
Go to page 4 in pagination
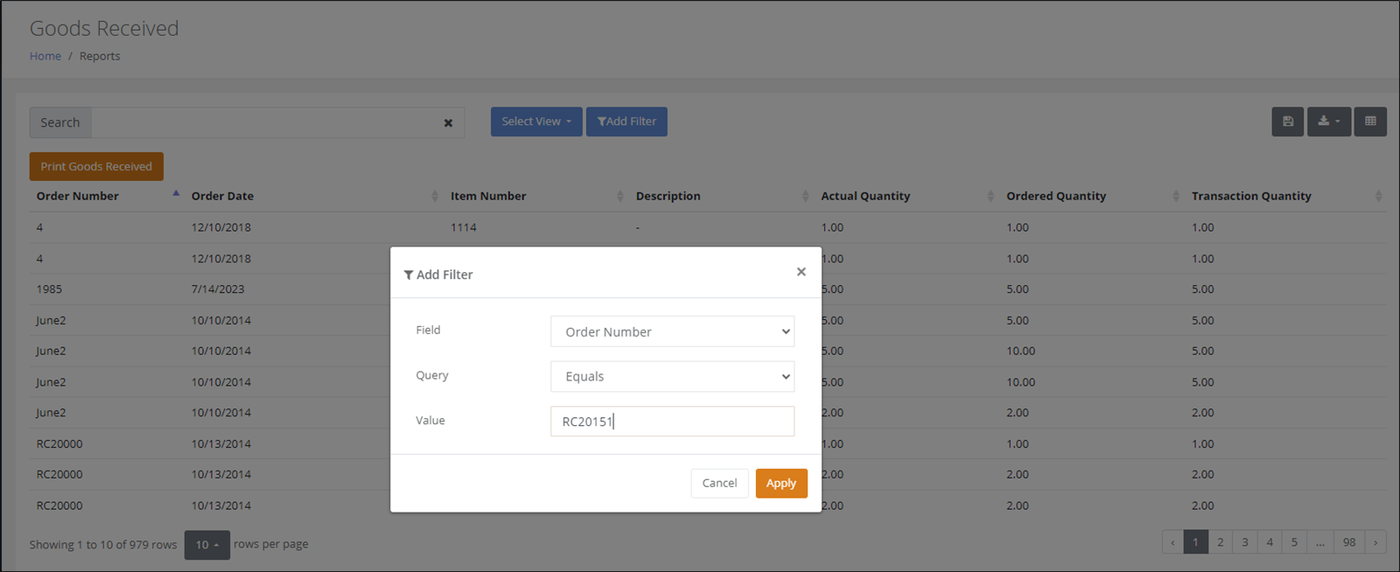click(x=1269, y=542)
